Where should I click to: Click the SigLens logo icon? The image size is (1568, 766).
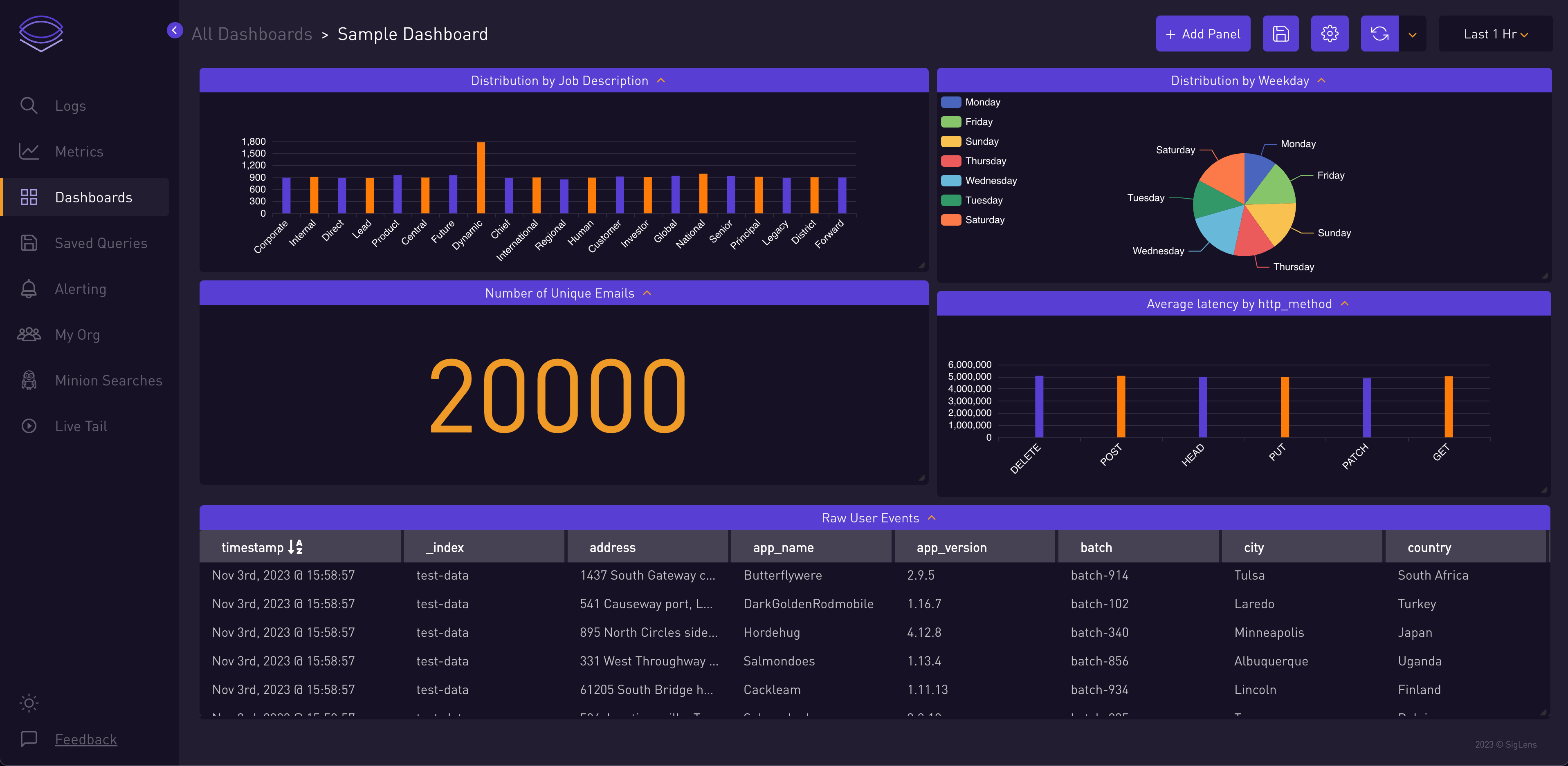41,34
